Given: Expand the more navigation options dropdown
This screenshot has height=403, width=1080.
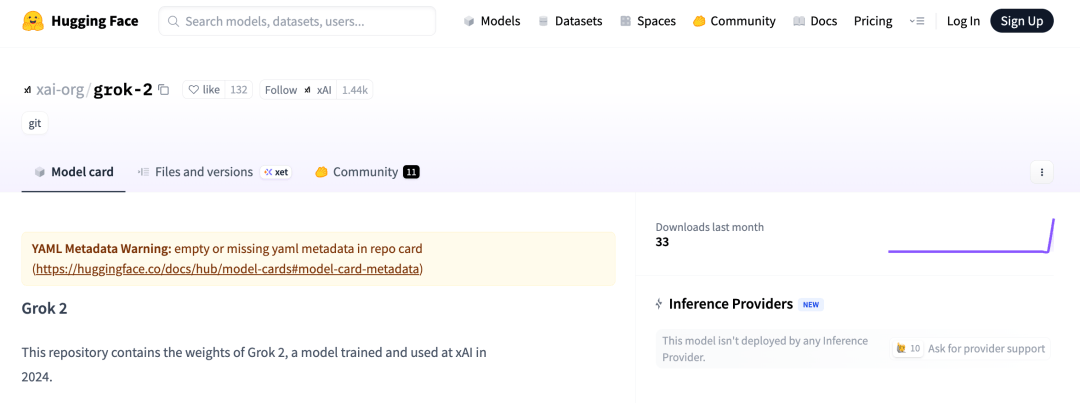Looking at the screenshot, I should 916,21.
